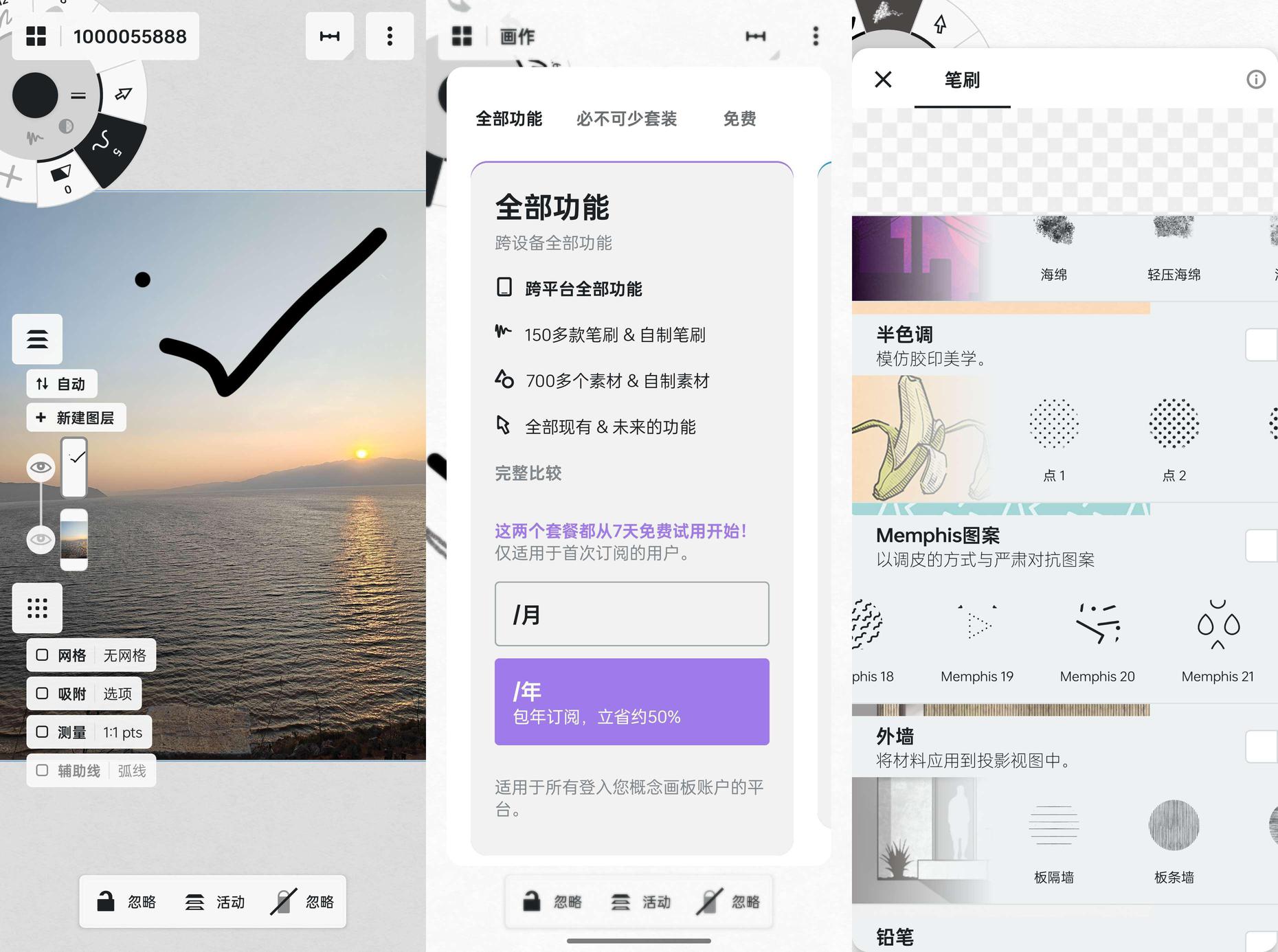Viewport: 1278px width, 952px height.
Task: Enable the 测量 checkbox
Action: 42,732
